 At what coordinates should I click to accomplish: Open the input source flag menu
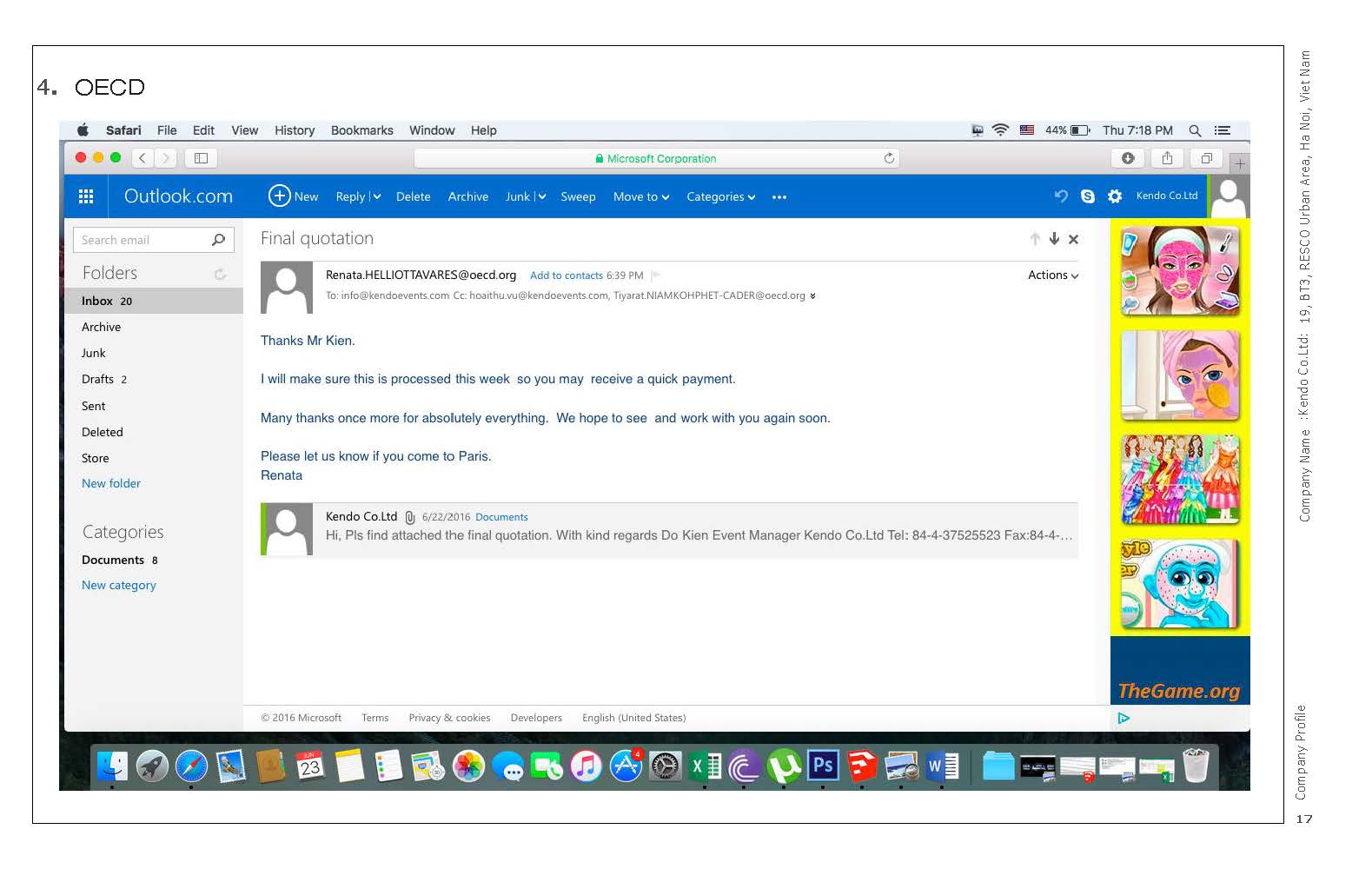click(x=1027, y=130)
